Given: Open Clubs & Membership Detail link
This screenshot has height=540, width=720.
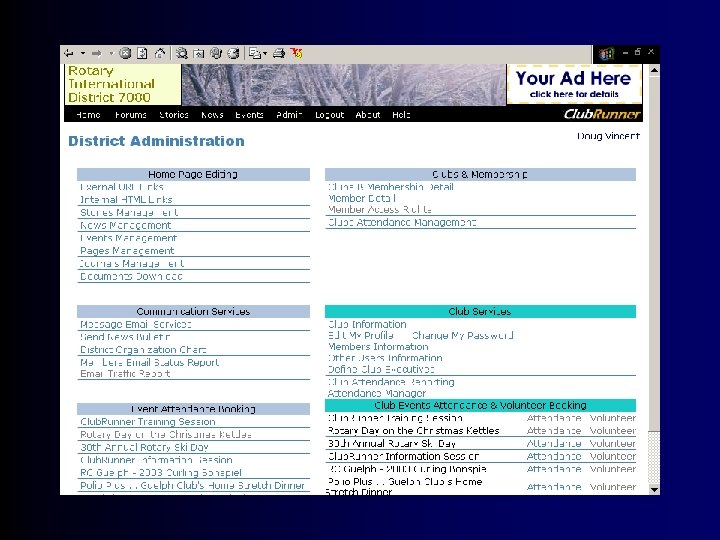Looking at the screenshot, I should 391,187.
